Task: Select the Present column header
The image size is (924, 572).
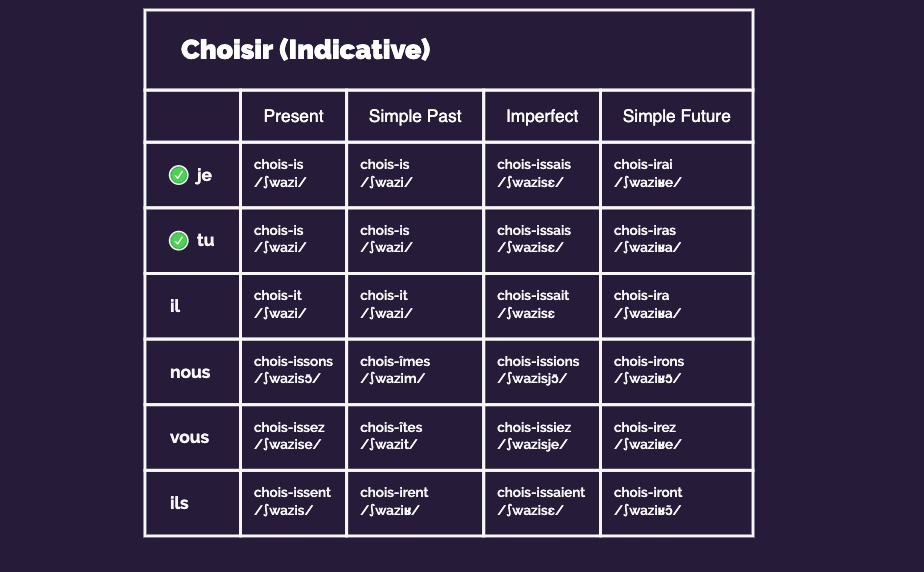Action: click(x=293, y=116)
